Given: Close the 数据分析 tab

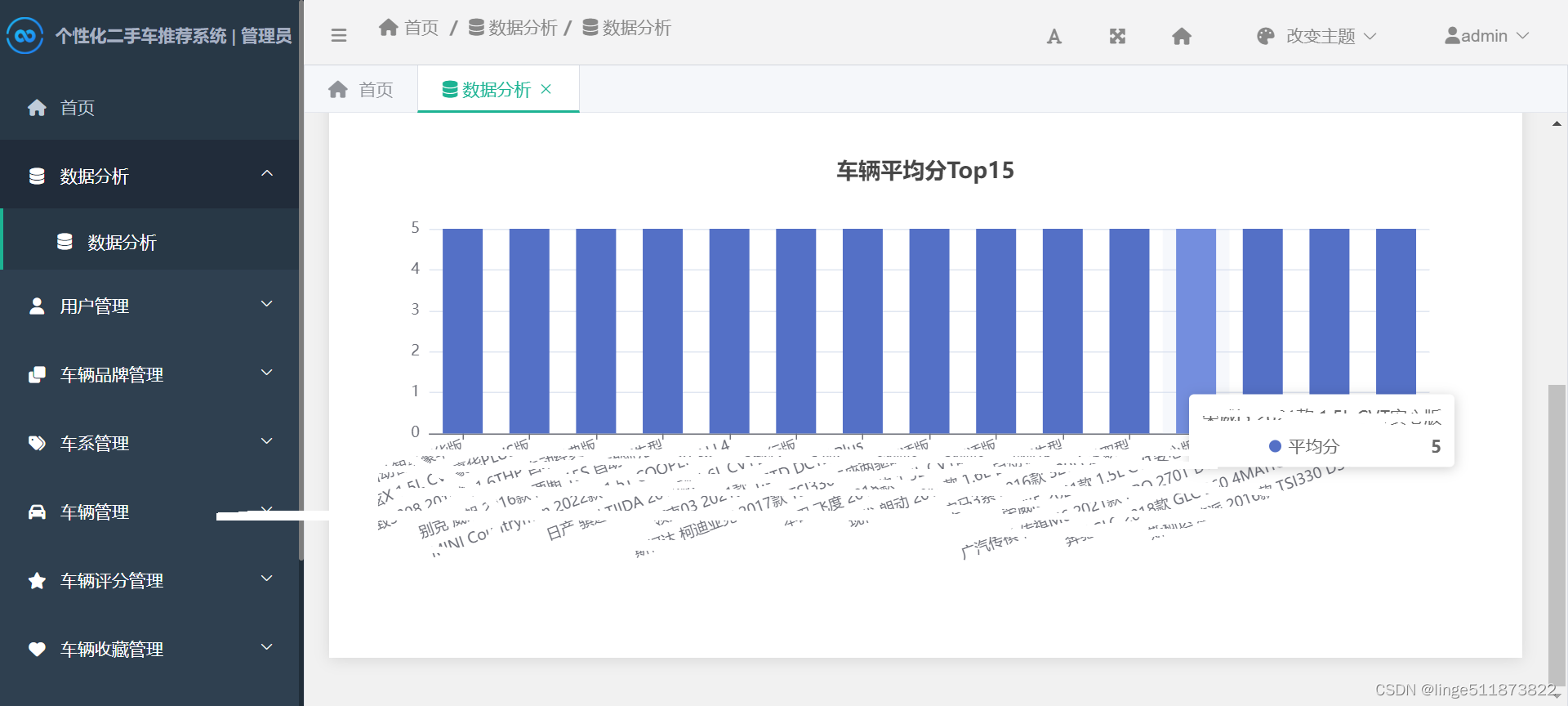Looking at the screenshot, I should [x=546, y=89].
